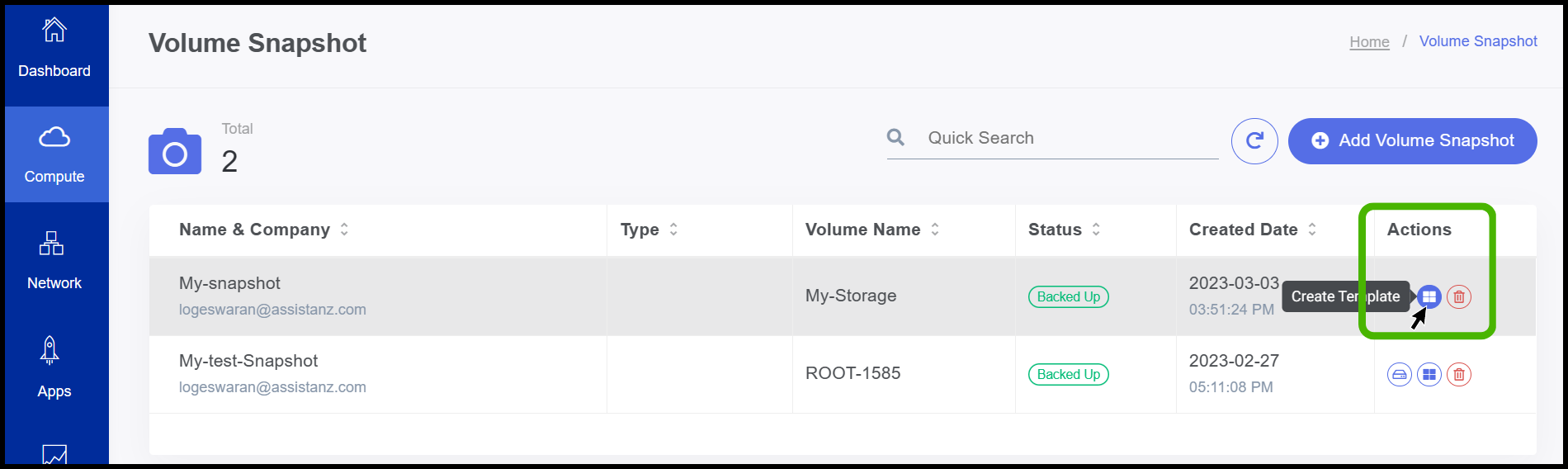This screenshot has height=469, width=1568.
Task: Open the Apps rocket section
Action: pyautogui.click(x=54, y=366)
